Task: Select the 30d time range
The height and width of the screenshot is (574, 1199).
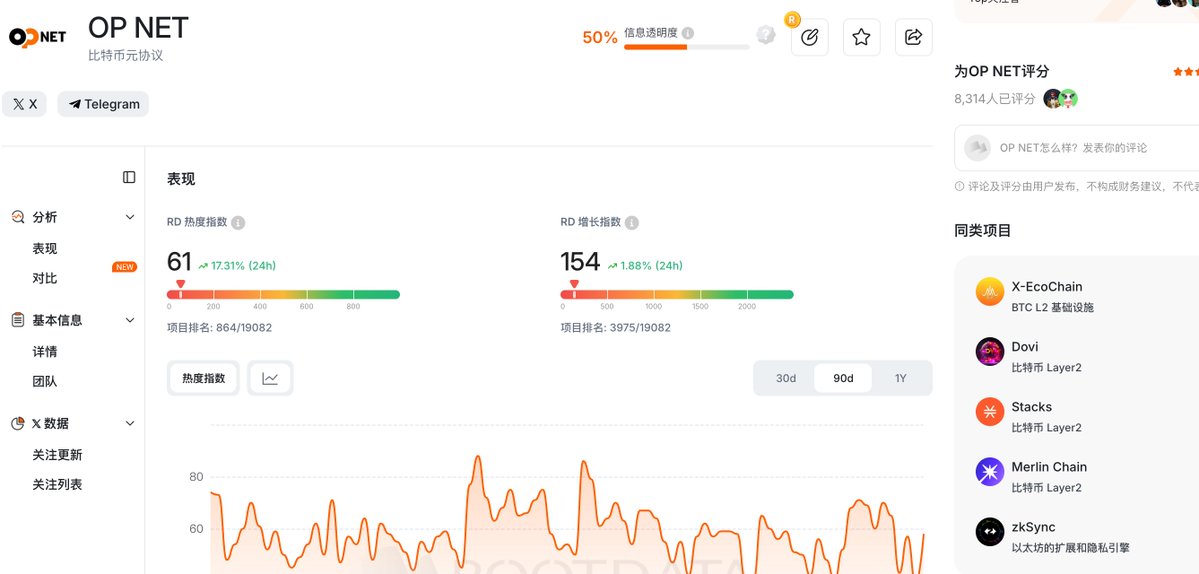Action: (786, 378)
